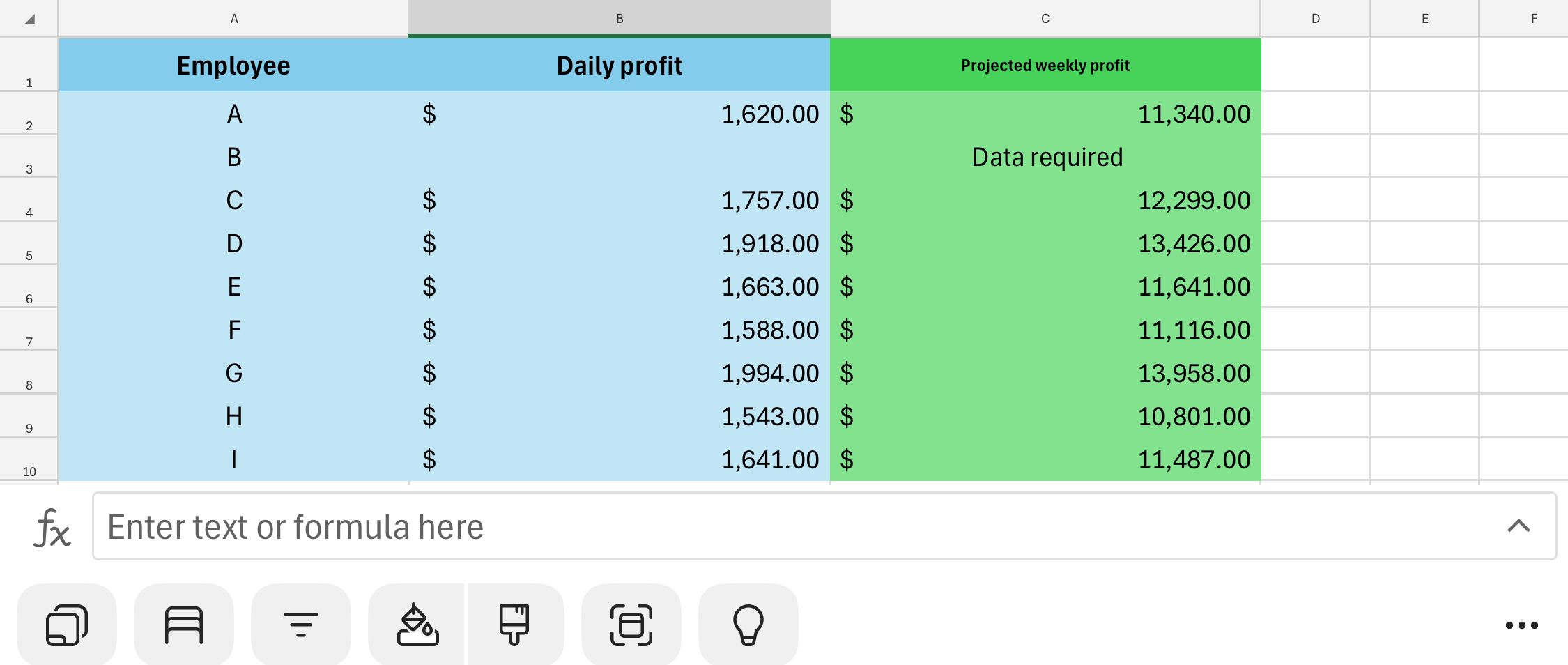
Task: Select row 4 header
Action: 29,199
